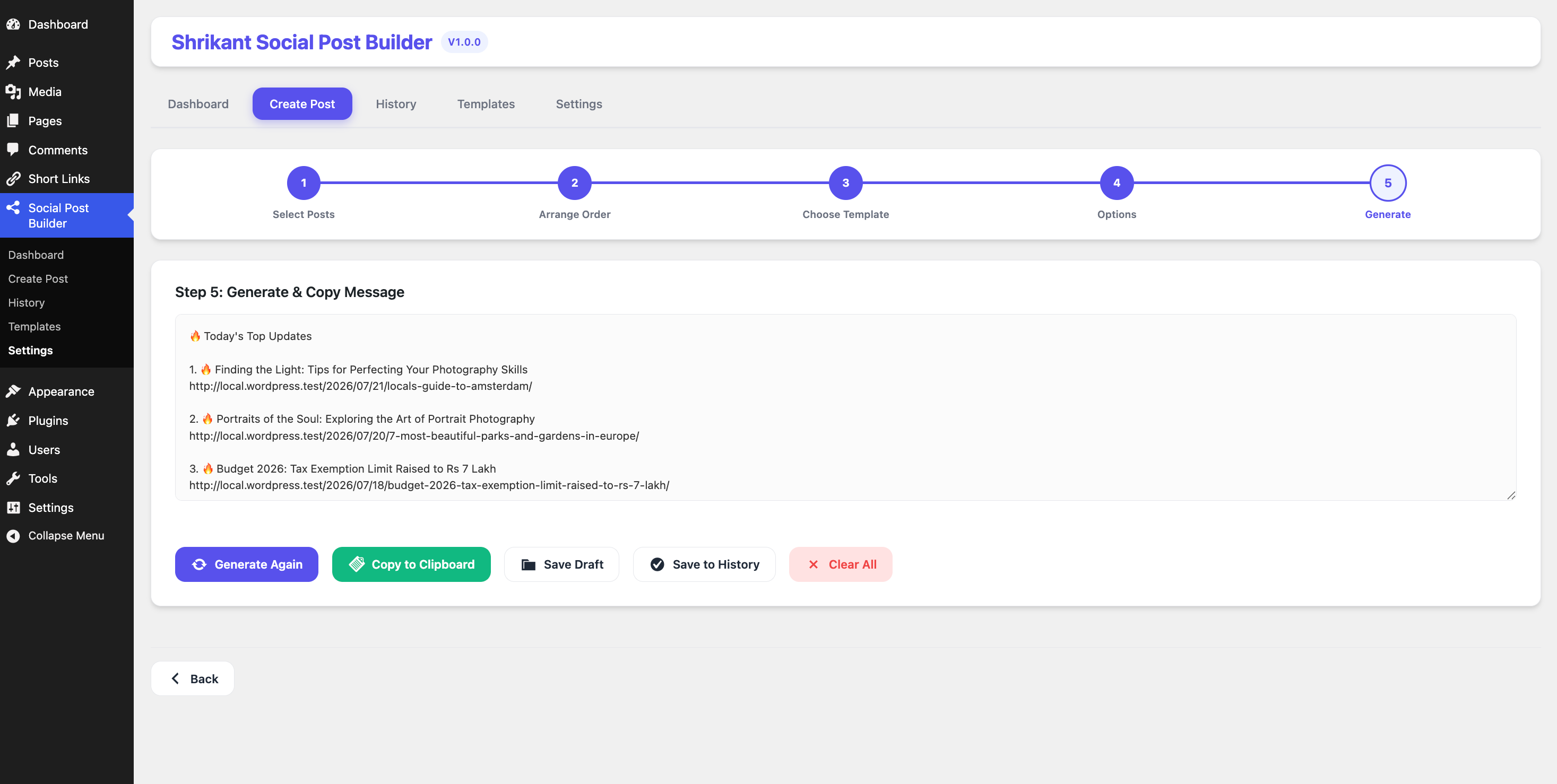Click the Appearance brush icon

point(13,391)
